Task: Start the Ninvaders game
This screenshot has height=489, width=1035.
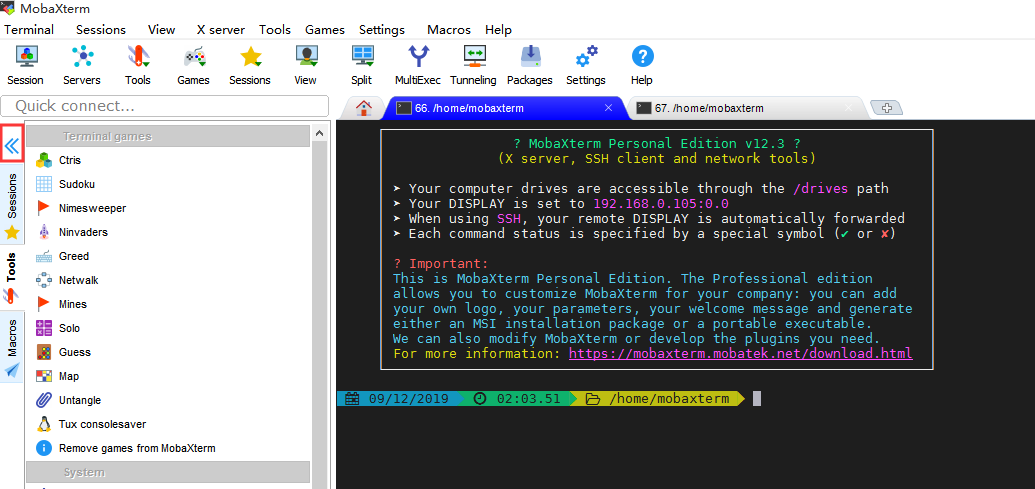Action: pyautogui.click(x=83, y=232)
